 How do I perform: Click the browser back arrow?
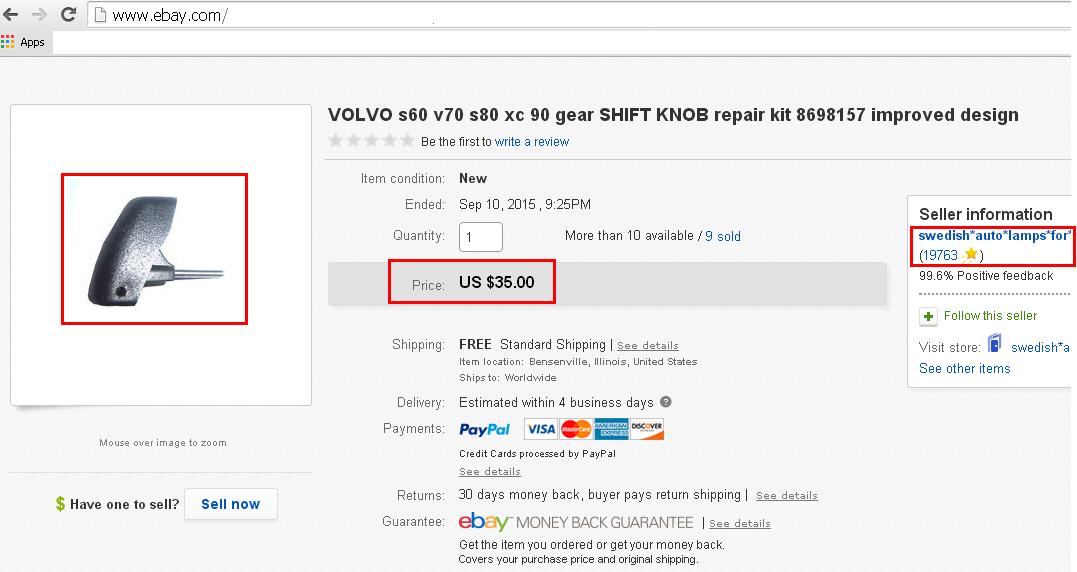click(11, 15)
